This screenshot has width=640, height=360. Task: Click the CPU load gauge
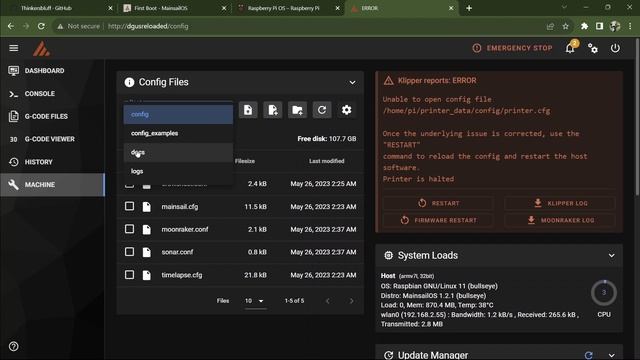pos(604,293)
